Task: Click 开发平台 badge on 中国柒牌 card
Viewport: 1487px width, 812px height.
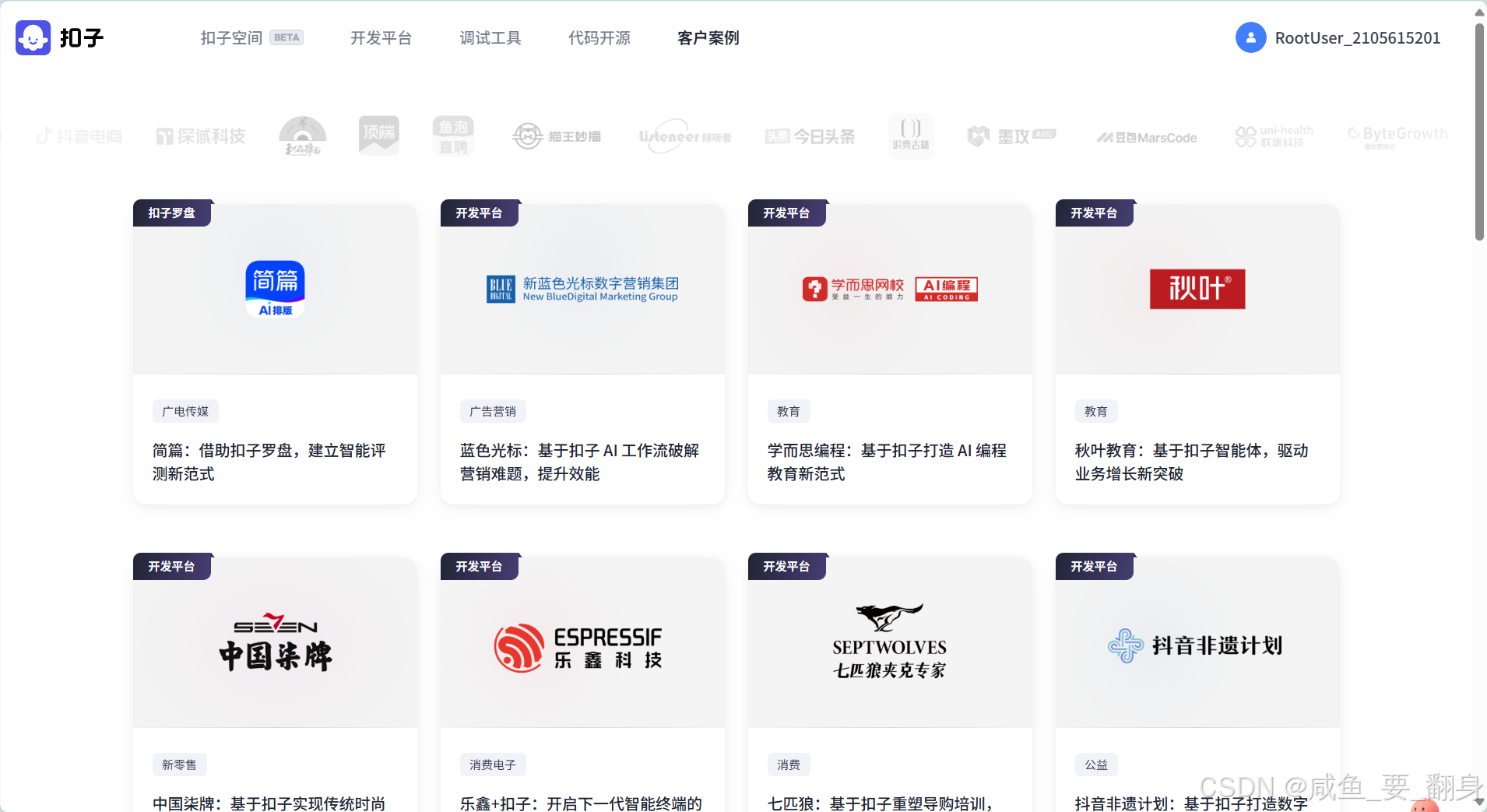Action: (x=172, y=566)
